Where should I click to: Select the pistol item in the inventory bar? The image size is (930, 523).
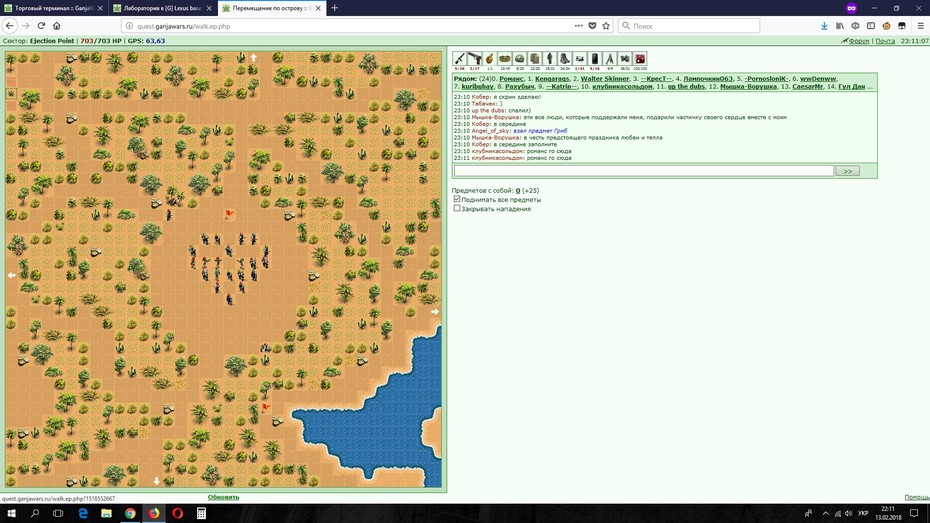(x=474, y=59)
